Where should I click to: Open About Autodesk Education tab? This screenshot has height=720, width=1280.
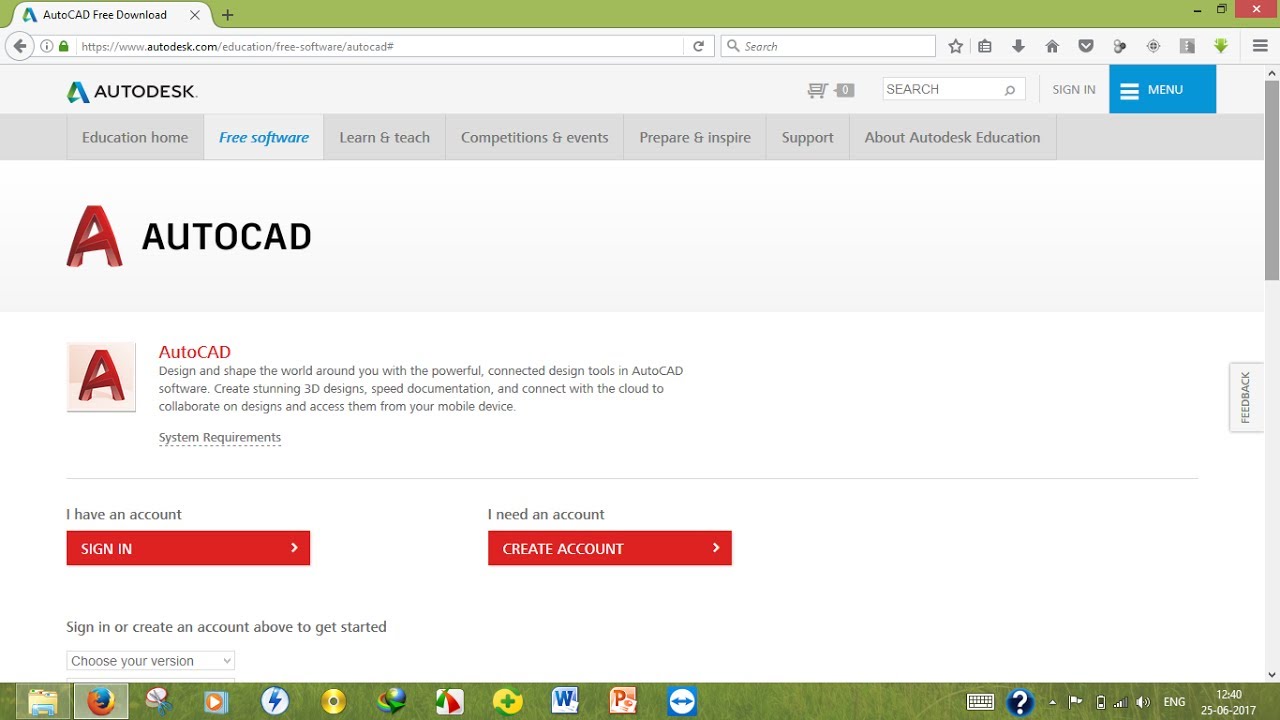(952, 137)
